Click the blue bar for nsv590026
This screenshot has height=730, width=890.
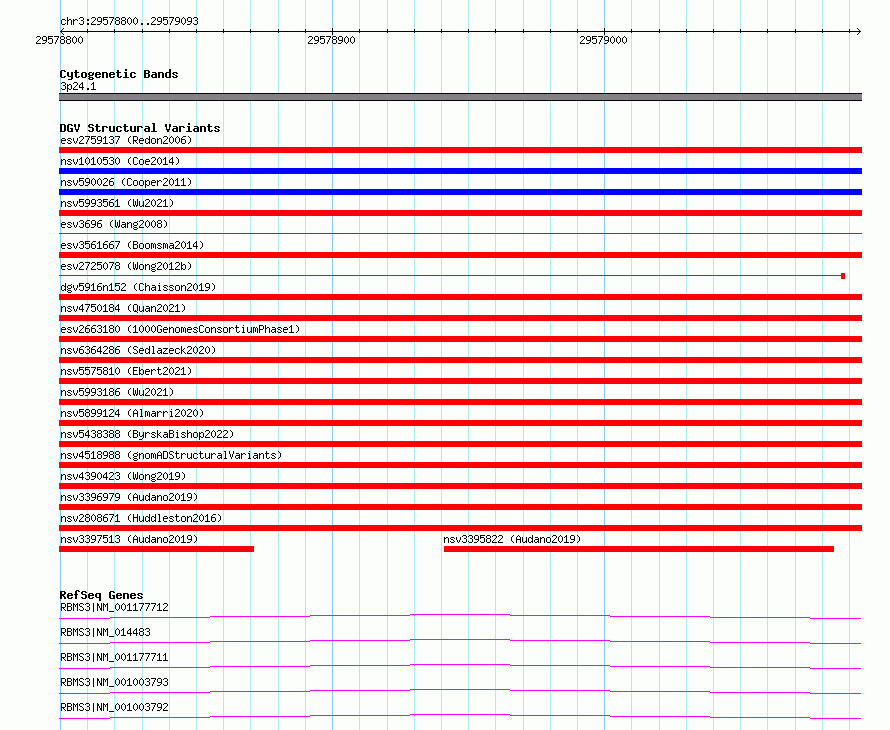point(460,192)
